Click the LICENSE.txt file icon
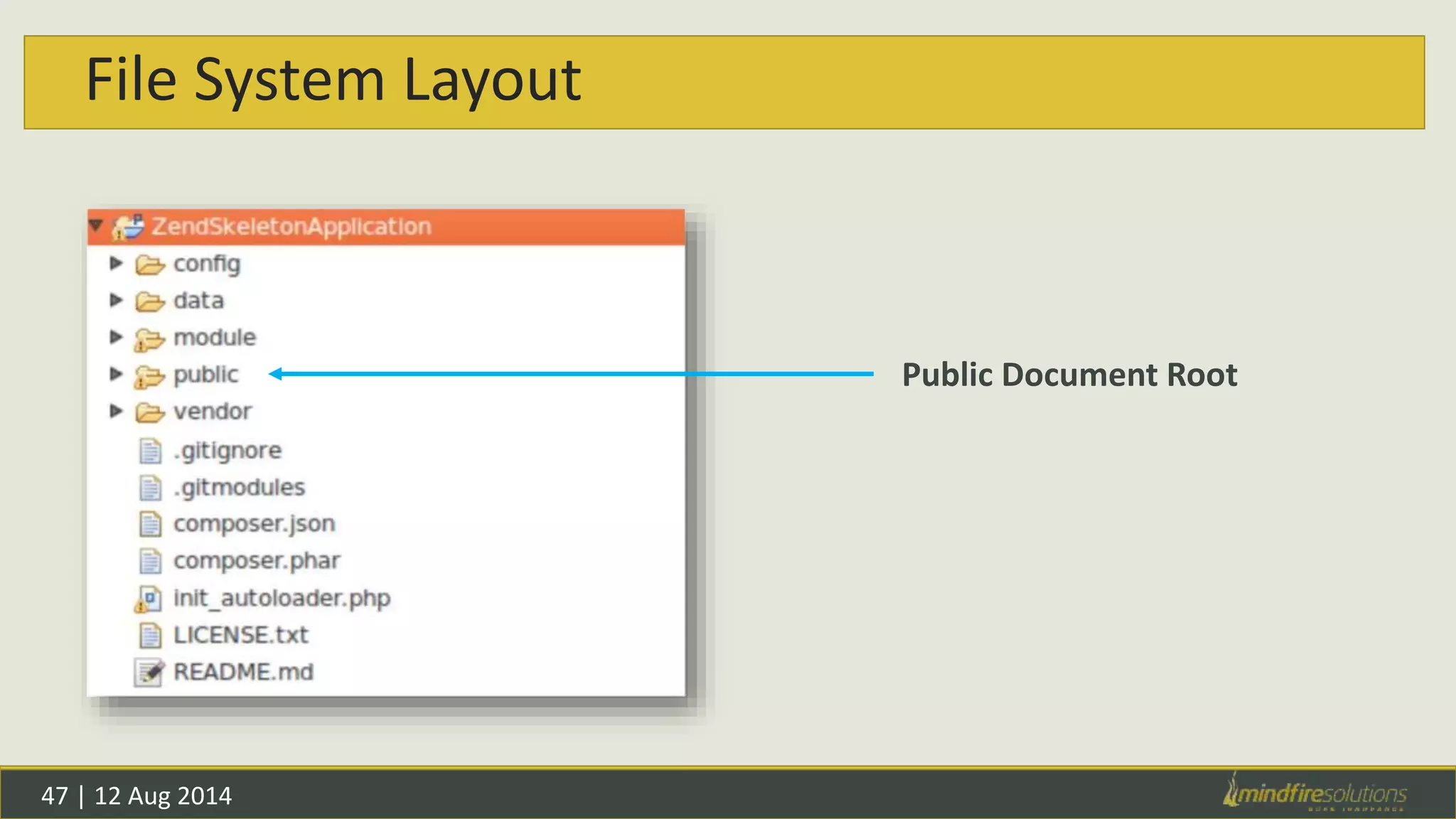Screen dimensions: 1456x819 coord(150,636)
